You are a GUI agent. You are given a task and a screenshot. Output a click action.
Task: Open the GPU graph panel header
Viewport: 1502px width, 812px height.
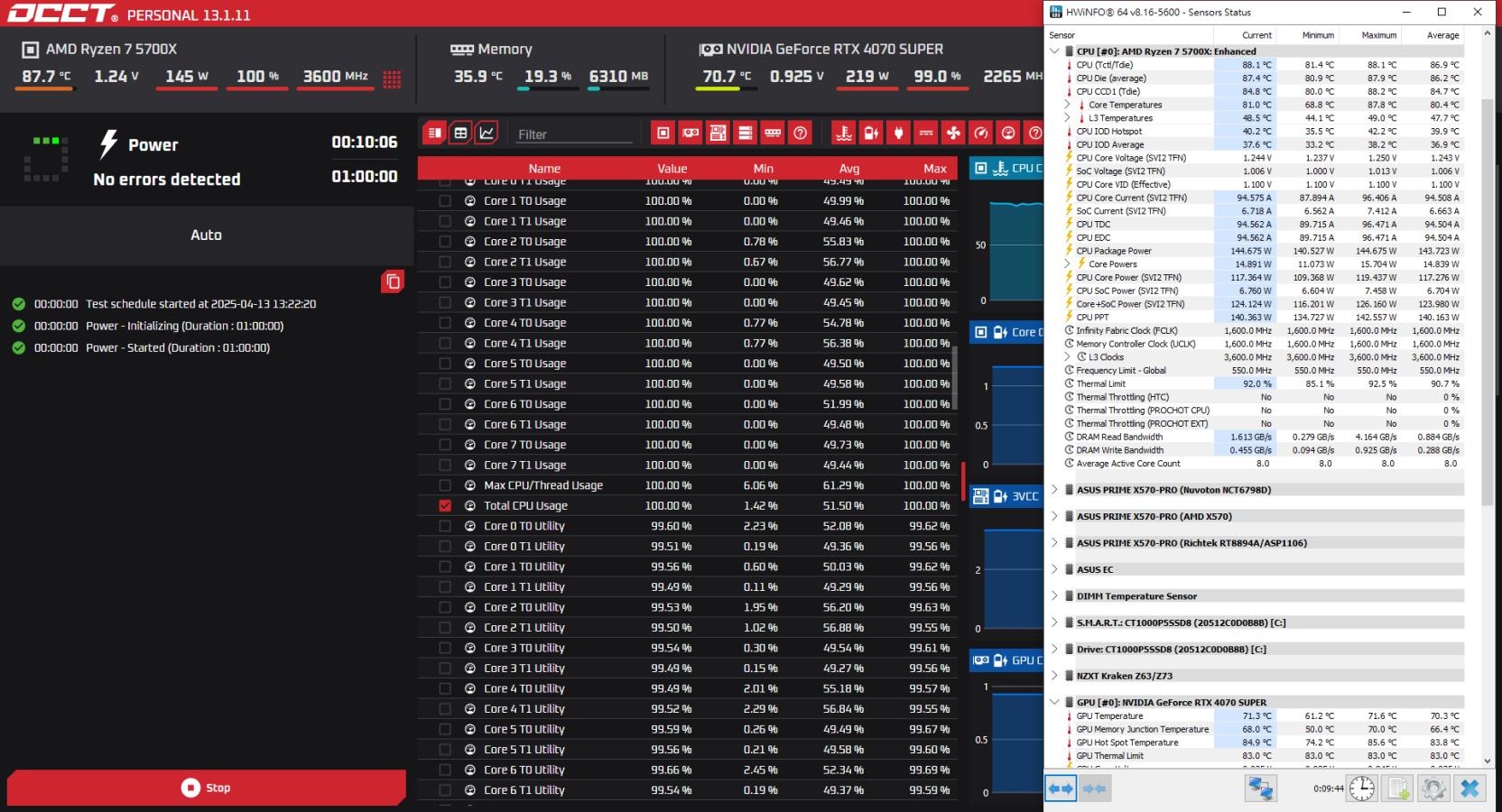pos(1006,660)
